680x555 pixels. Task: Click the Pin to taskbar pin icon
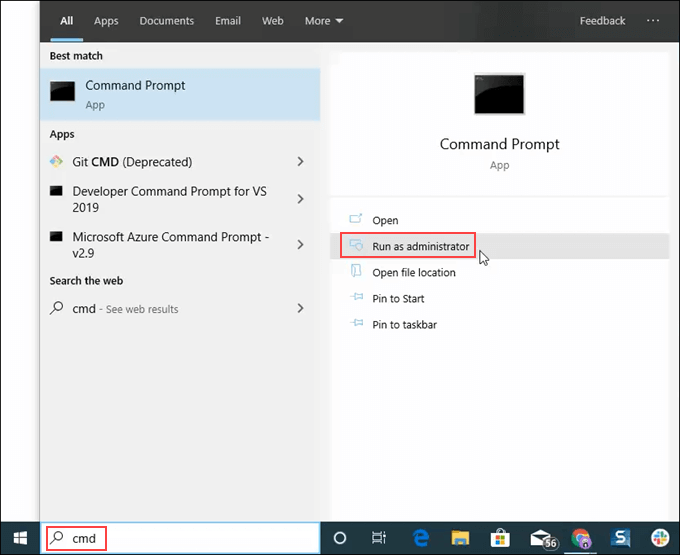356,323
